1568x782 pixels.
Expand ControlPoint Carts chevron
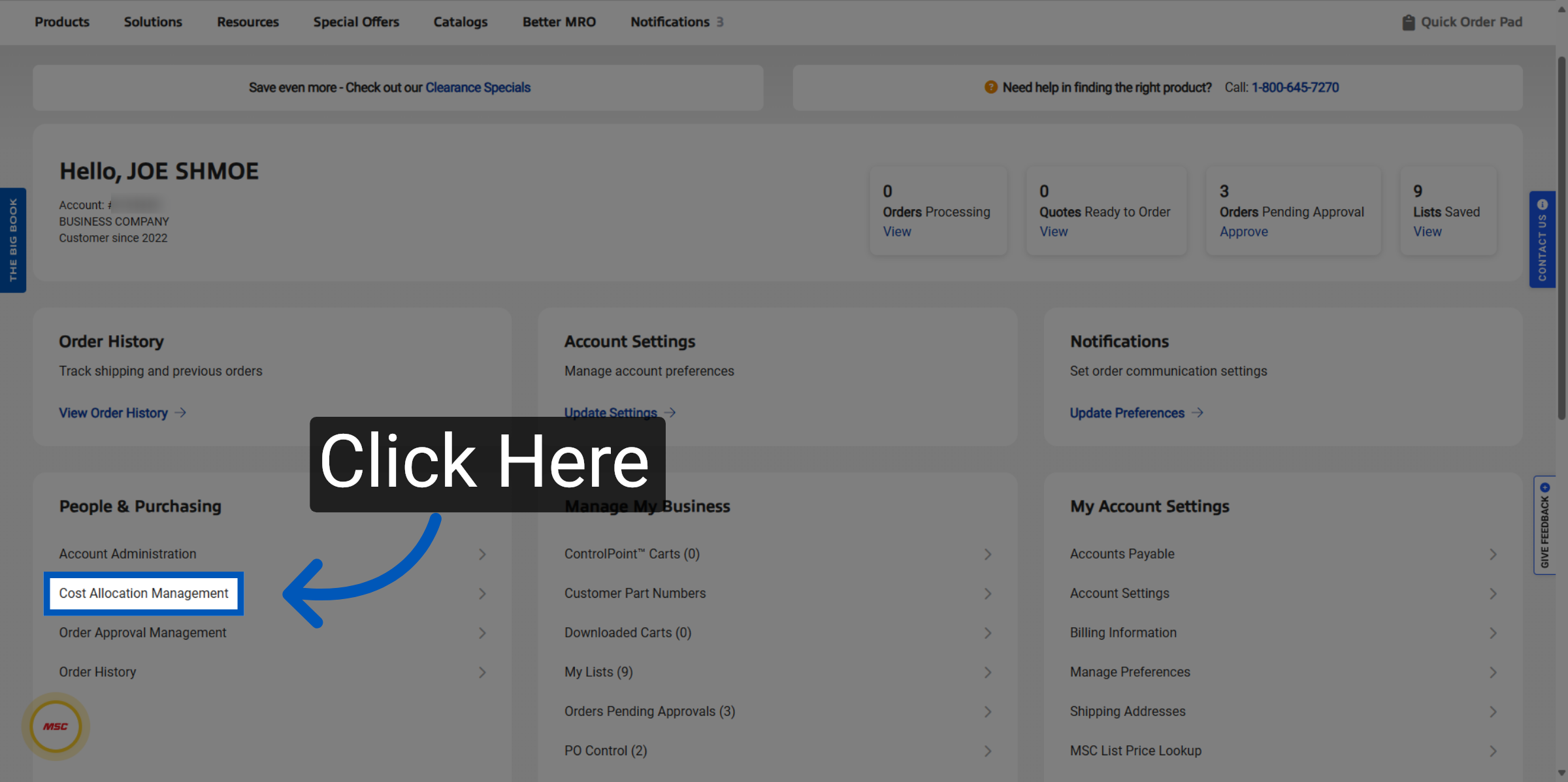tap(988, 554)
